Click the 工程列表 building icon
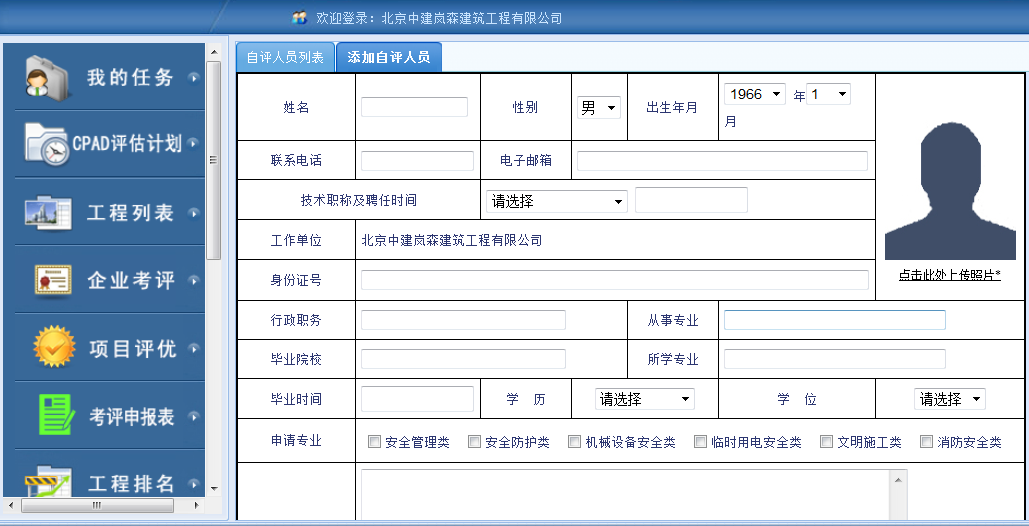The width and height of the screenshot is (1029, 526). tap(46, 212)
